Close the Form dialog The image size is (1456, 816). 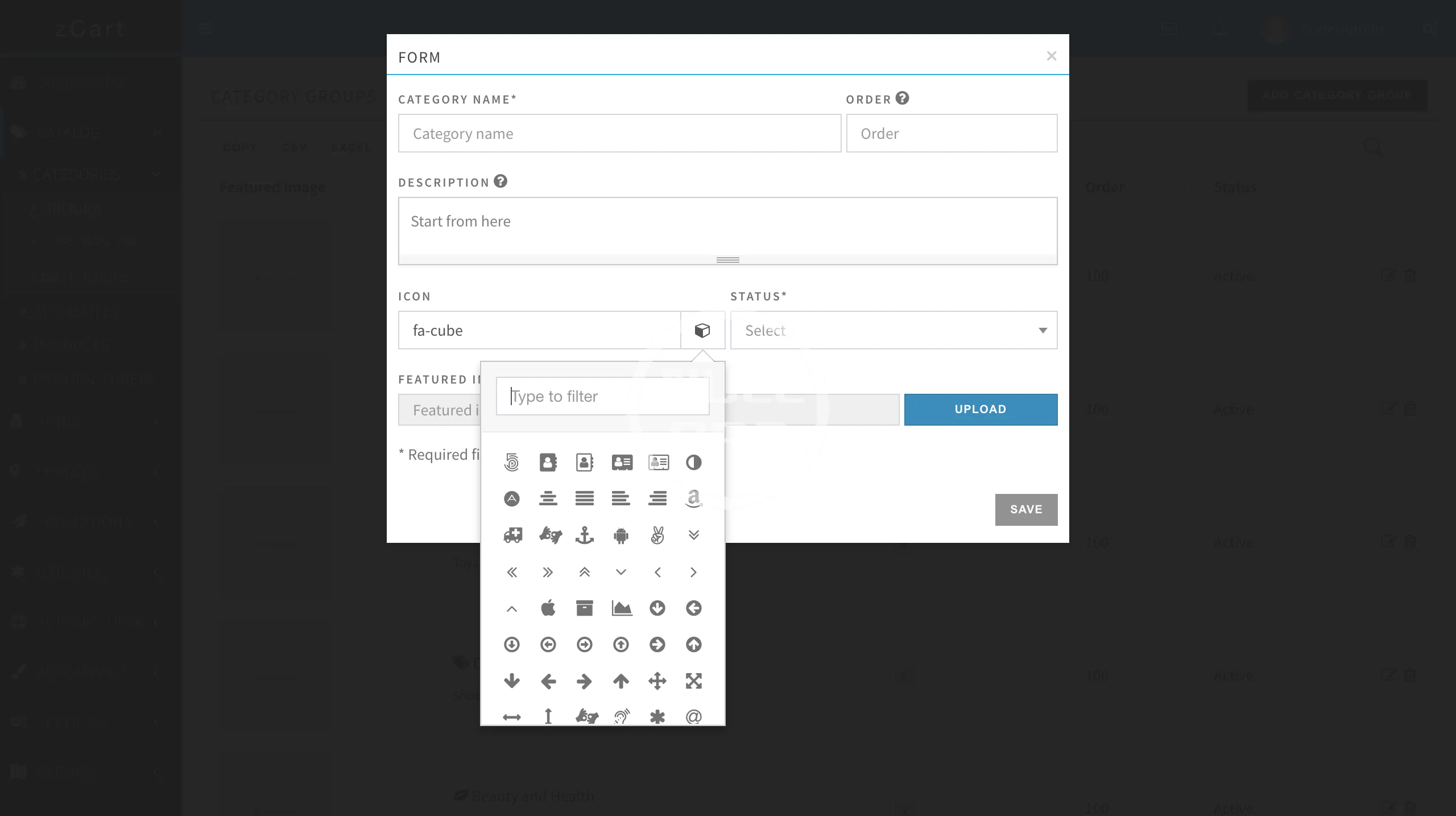click(1051, 56)
